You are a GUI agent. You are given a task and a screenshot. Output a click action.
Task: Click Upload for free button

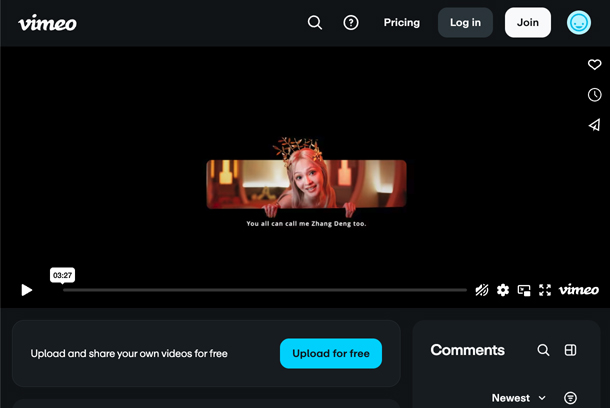[x=331, y=353]
